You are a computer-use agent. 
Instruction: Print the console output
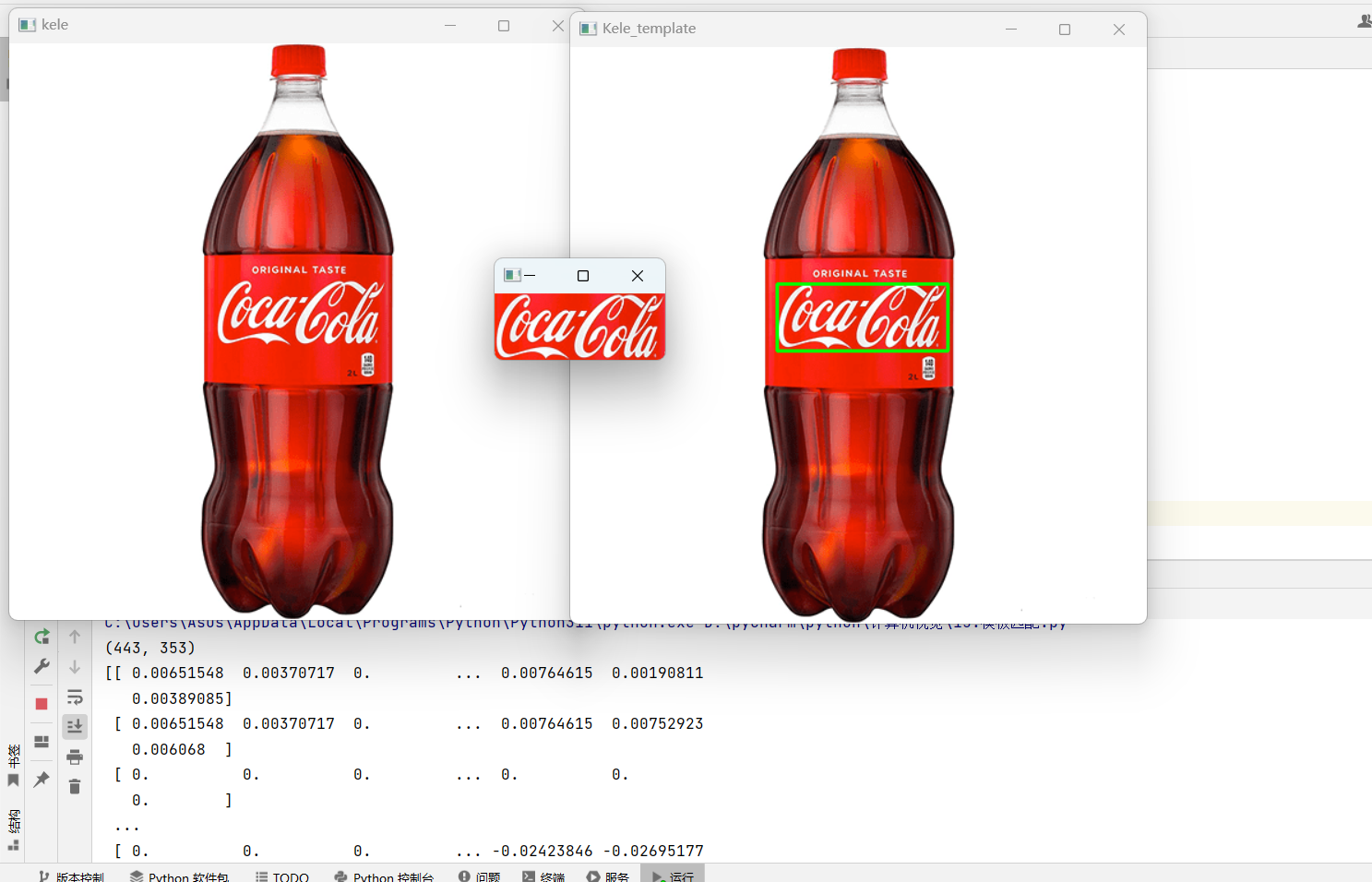pyautogui.click(x=75, y=757)
